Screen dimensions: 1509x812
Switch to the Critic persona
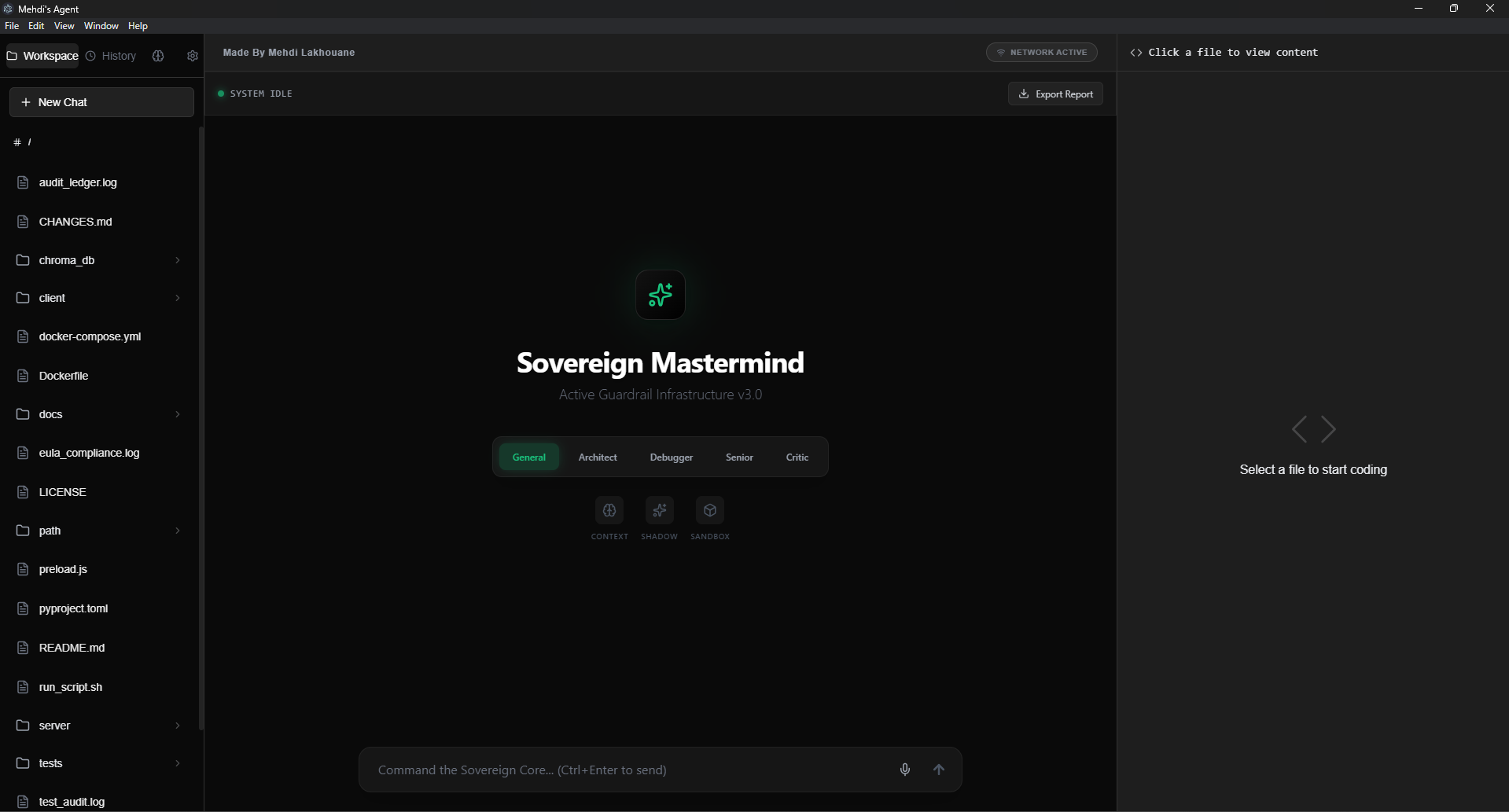coord(797,457)
